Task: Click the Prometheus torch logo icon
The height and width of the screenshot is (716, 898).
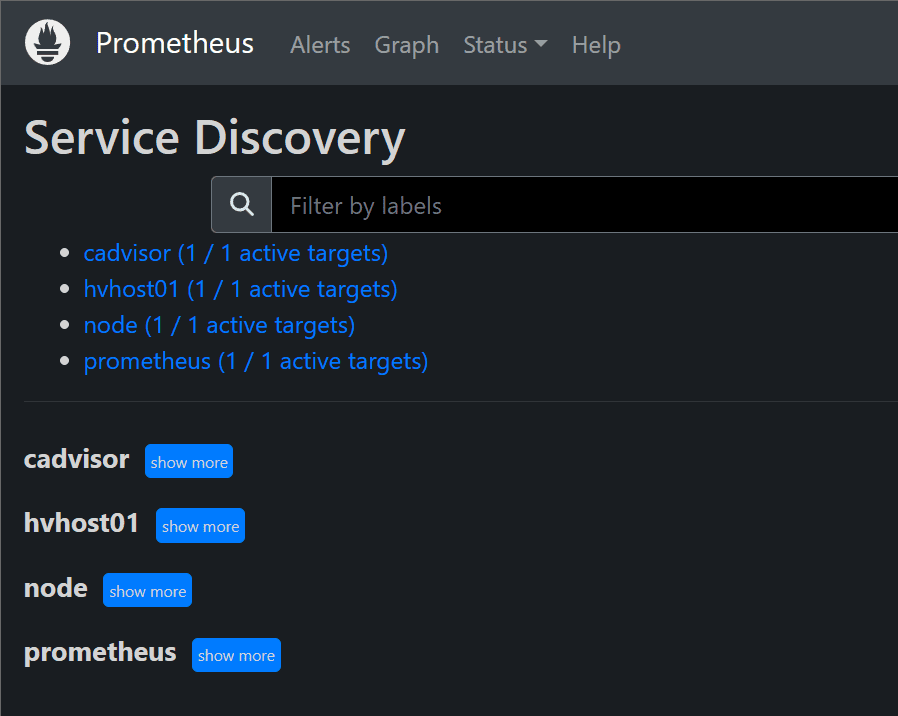Action: point(47,44)
